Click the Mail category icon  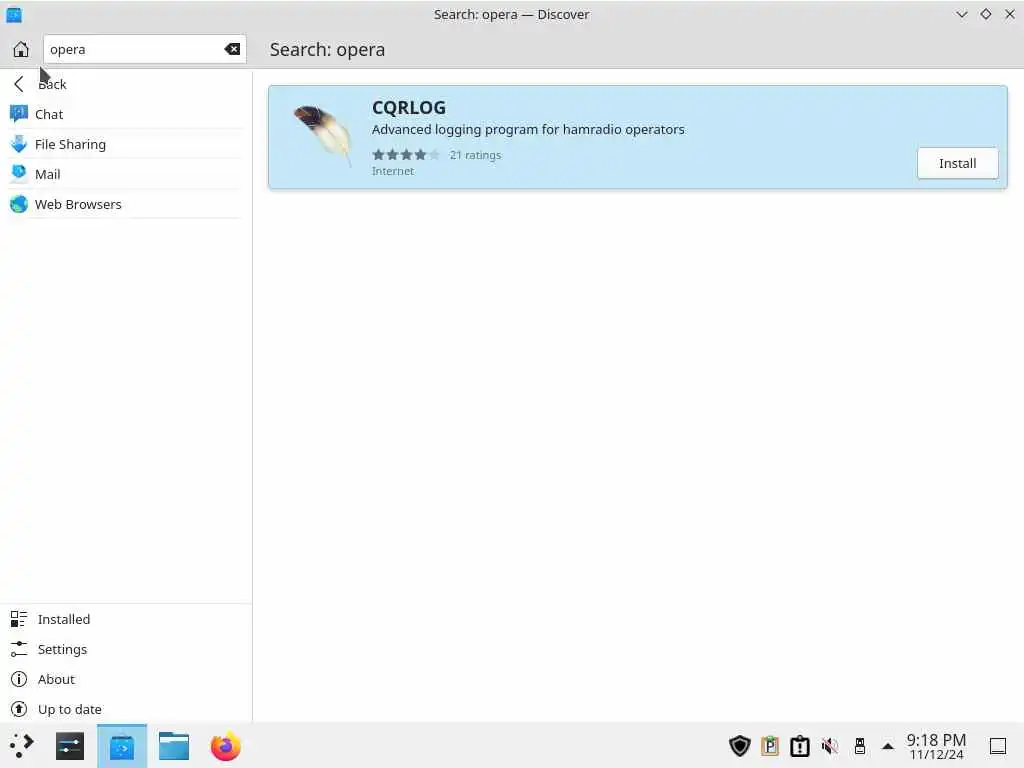click(19, 173)
